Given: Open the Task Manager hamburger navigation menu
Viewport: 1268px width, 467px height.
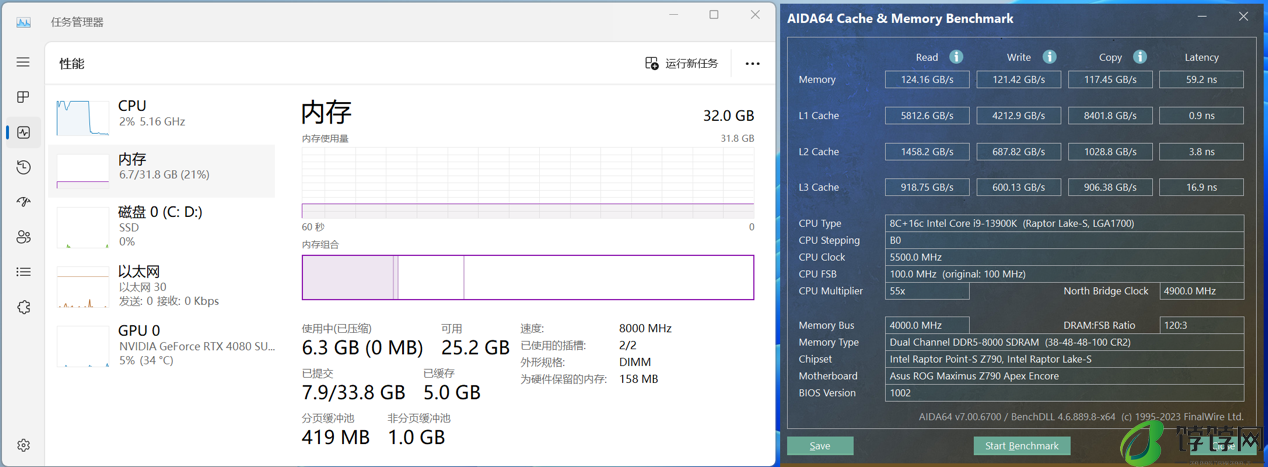Looking at the screenshot, I should pos(23,62).
